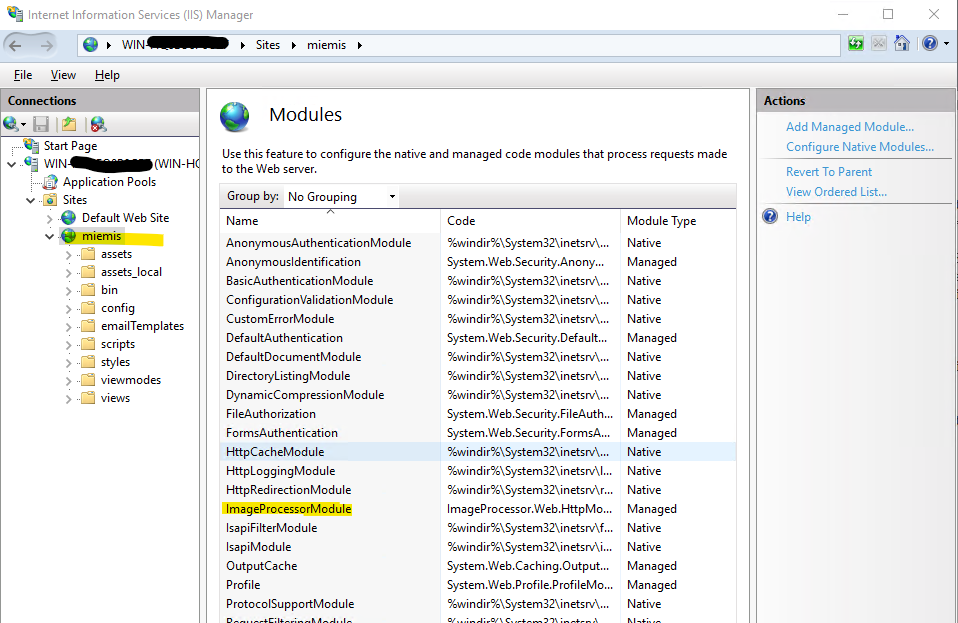Viewport: 958px width, 623px height.
Task: Click Add Managed Module link
Action: [x=849, y=127]
